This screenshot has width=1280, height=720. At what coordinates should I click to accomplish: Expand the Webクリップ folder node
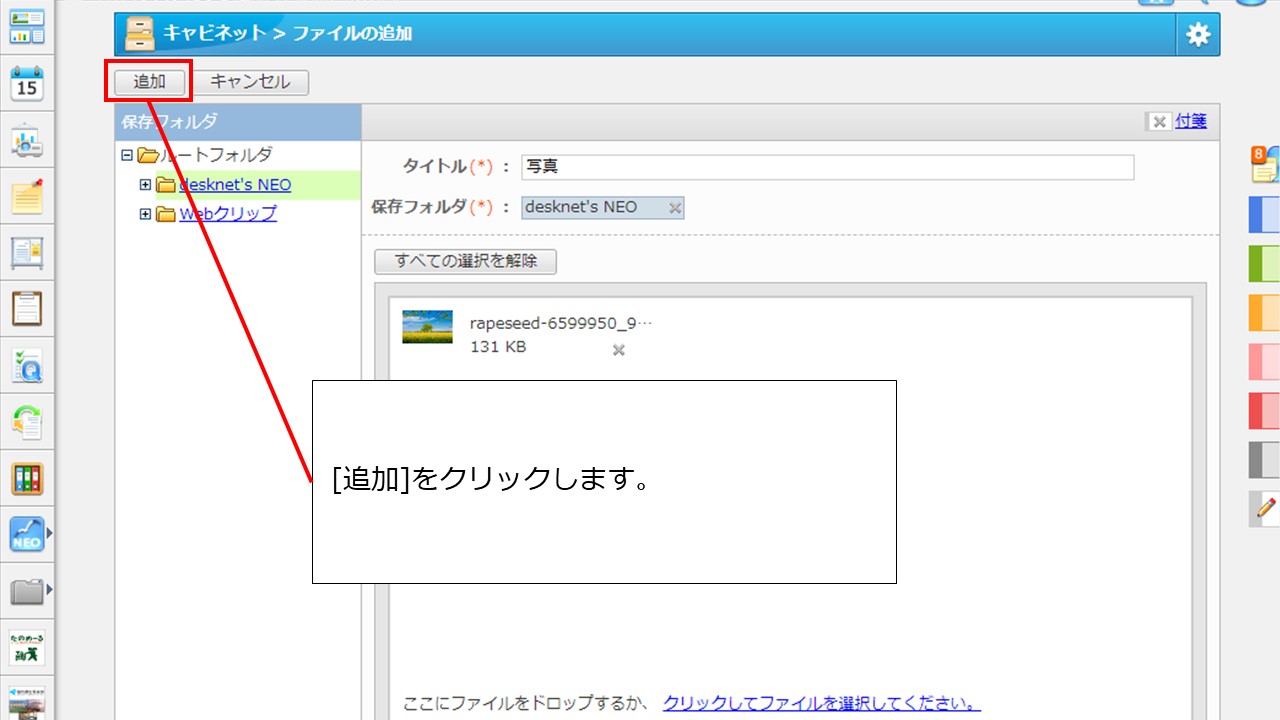pos(145,214)
